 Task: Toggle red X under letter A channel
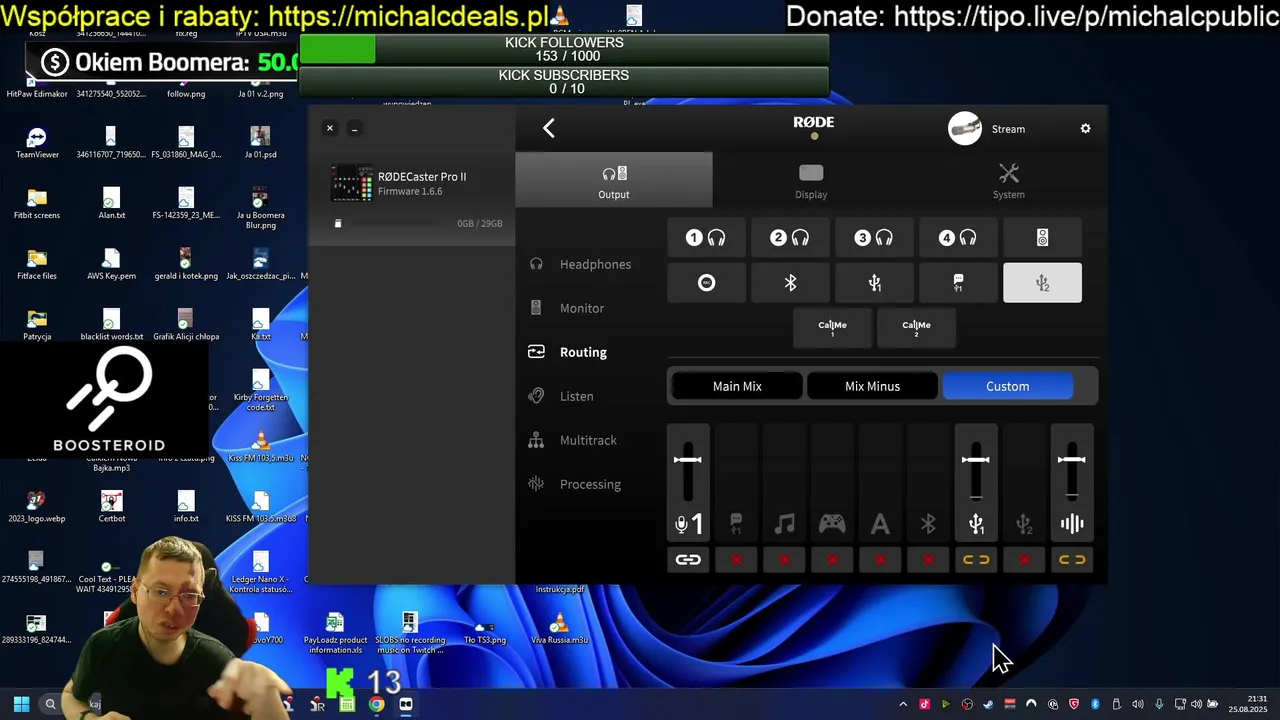(880, 560)
